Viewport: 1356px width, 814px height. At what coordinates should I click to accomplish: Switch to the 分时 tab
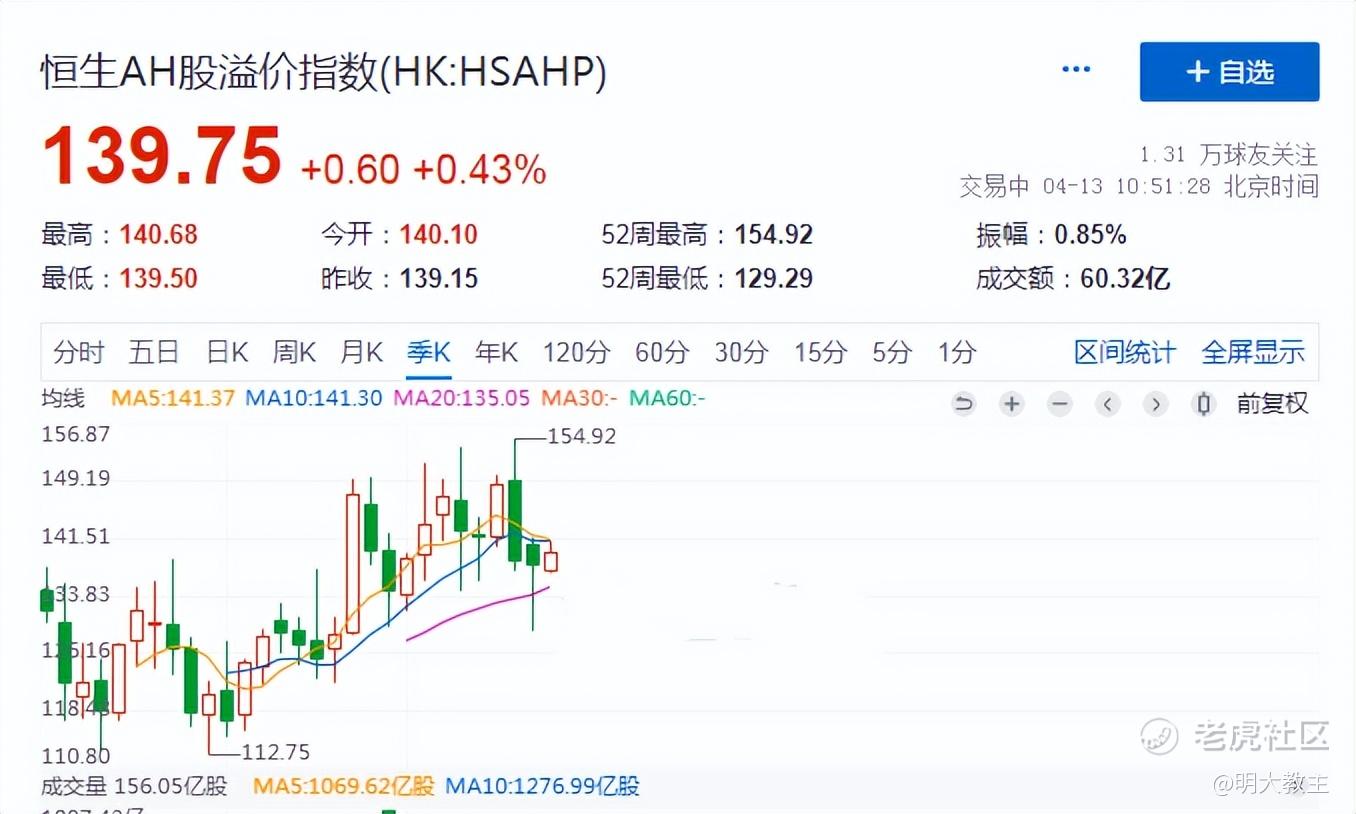[x=78, y=352]
